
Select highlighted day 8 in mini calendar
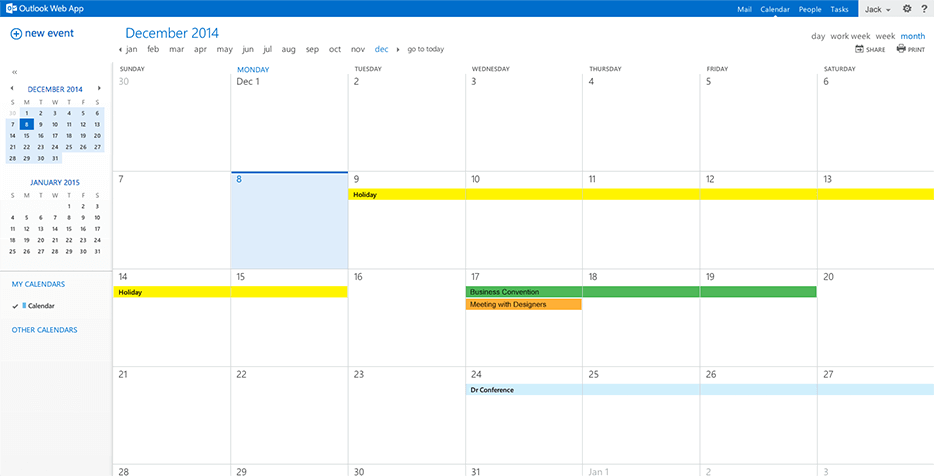coord(27,125)
